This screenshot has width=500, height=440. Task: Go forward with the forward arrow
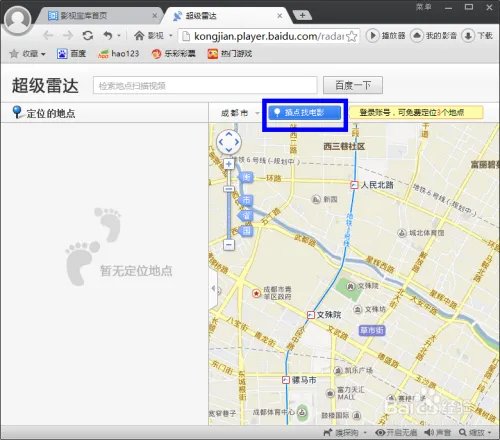[68, 35]
